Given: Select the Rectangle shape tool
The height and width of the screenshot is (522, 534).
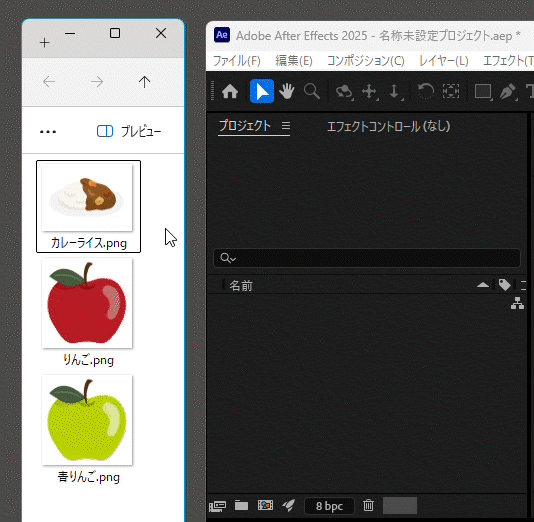Looking at the screenshot, I should (483, 92).
